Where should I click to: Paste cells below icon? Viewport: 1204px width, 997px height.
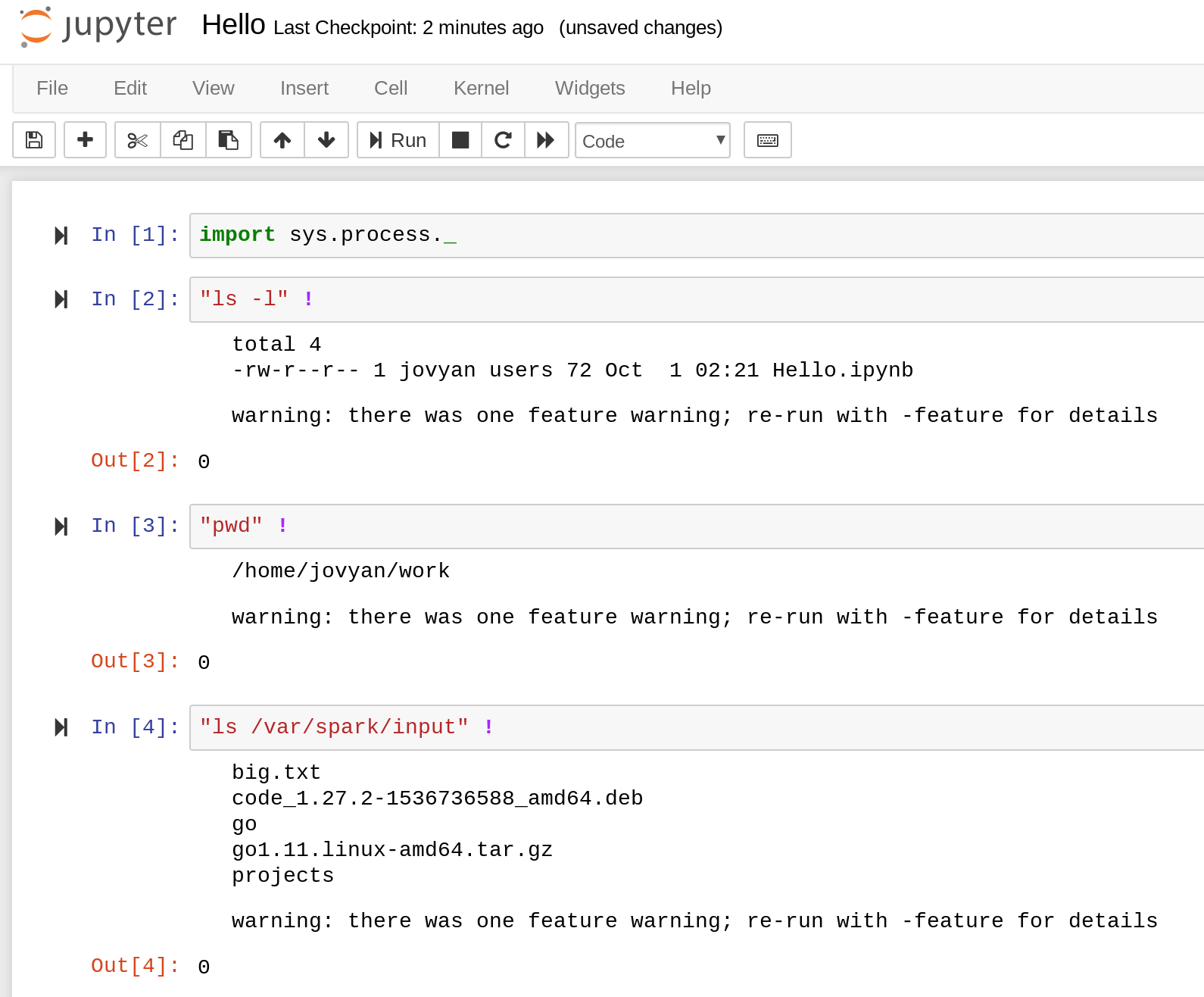click(228, 140)
